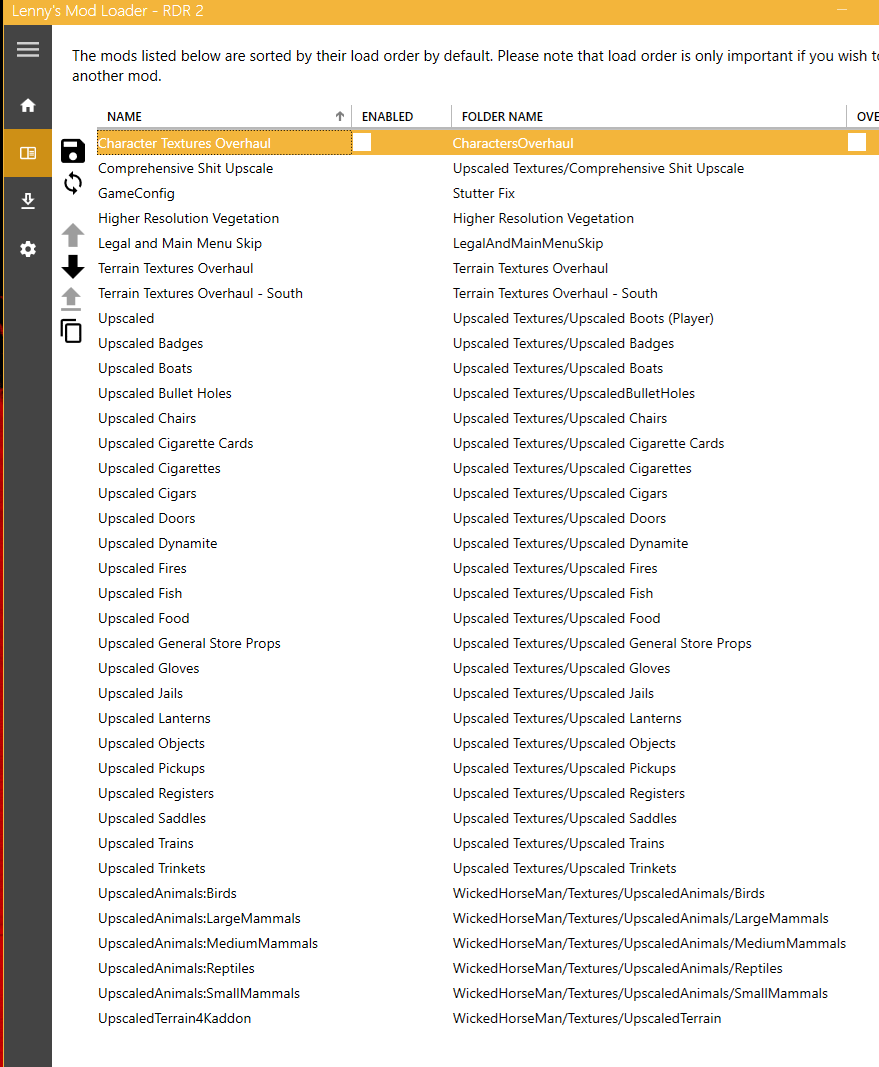Move selected mod down with black arrow
The image size is (879, 1067).
73,266
